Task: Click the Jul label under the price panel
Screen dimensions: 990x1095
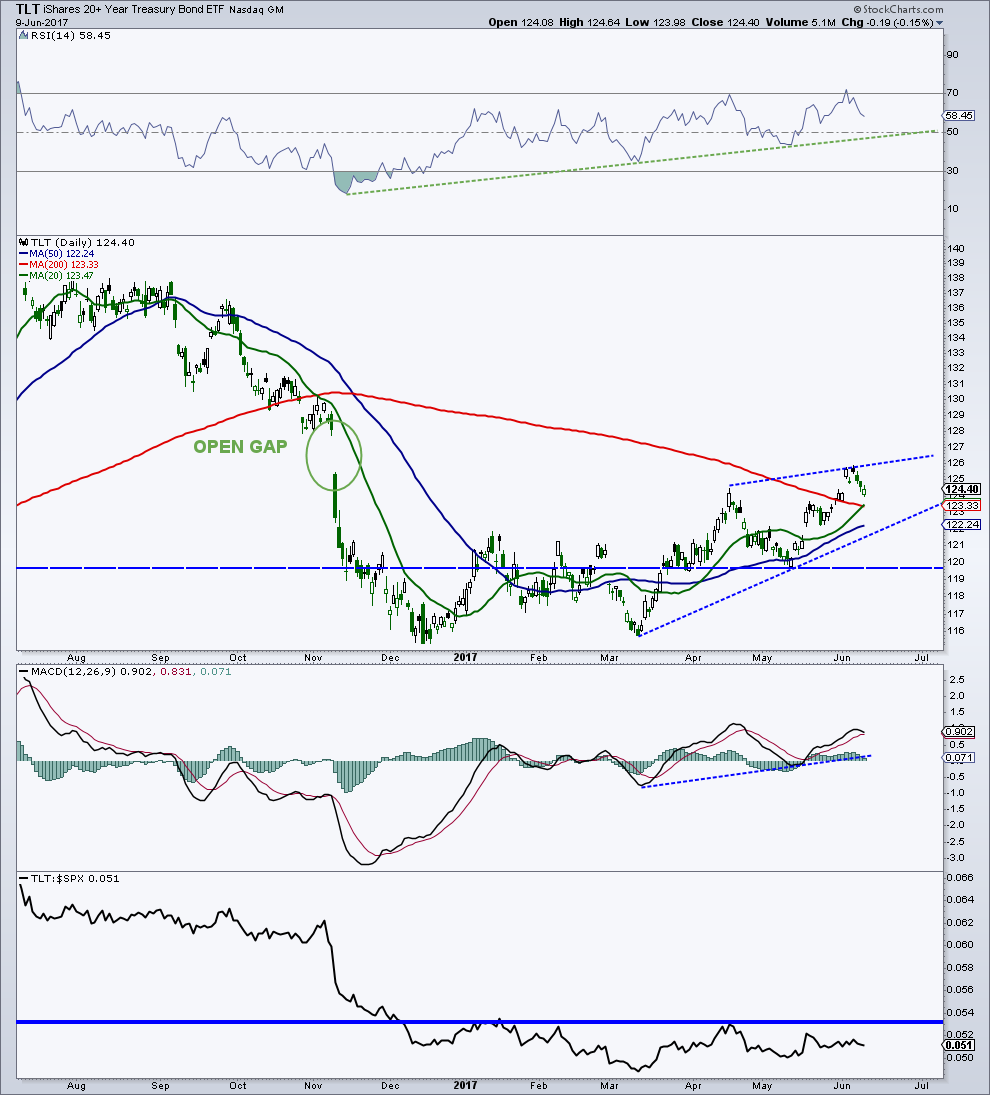Action: point(922,658)
